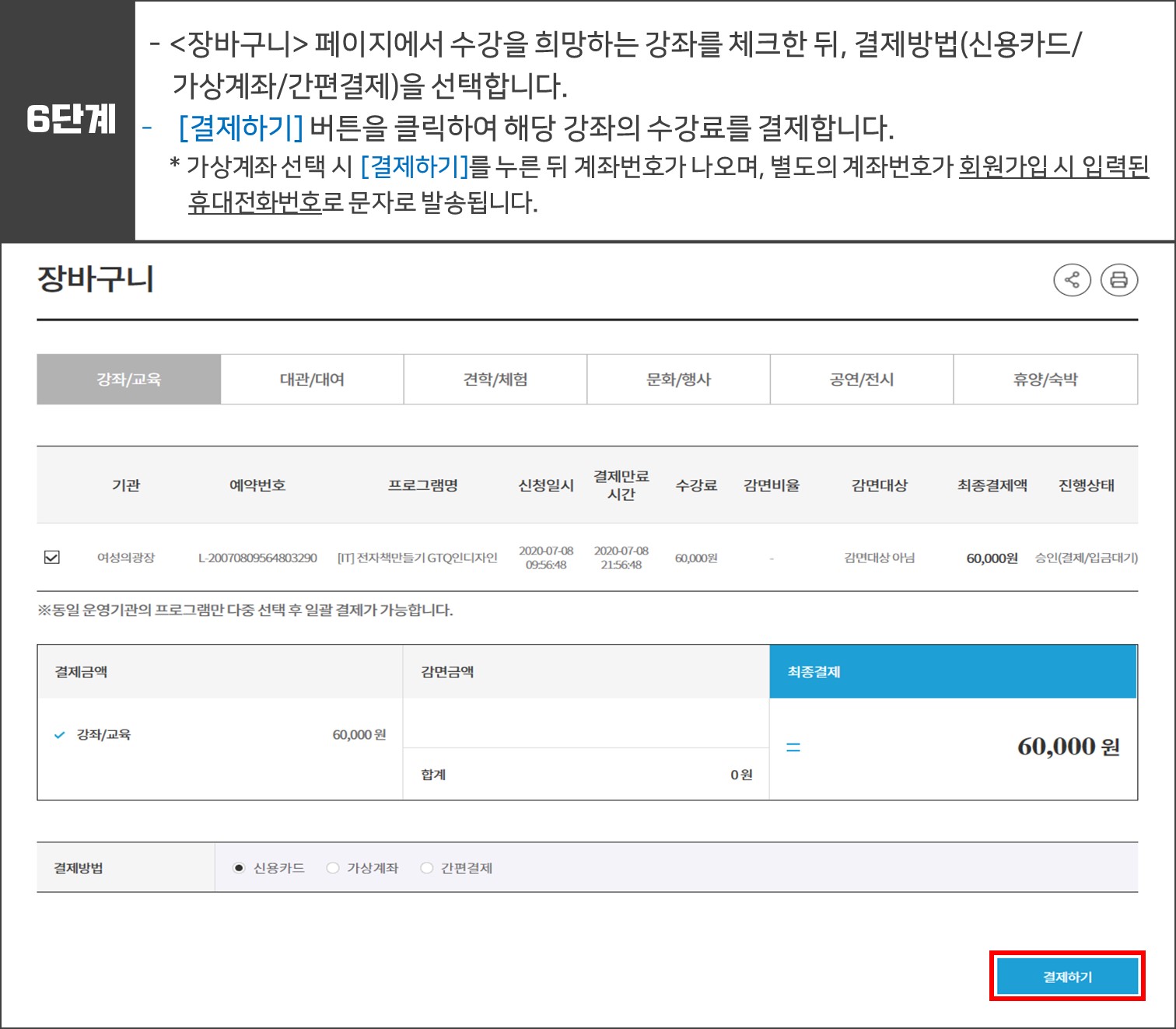1176x1029 pixels.
Task: Click the print icon button
Action: click(1119, 280)
